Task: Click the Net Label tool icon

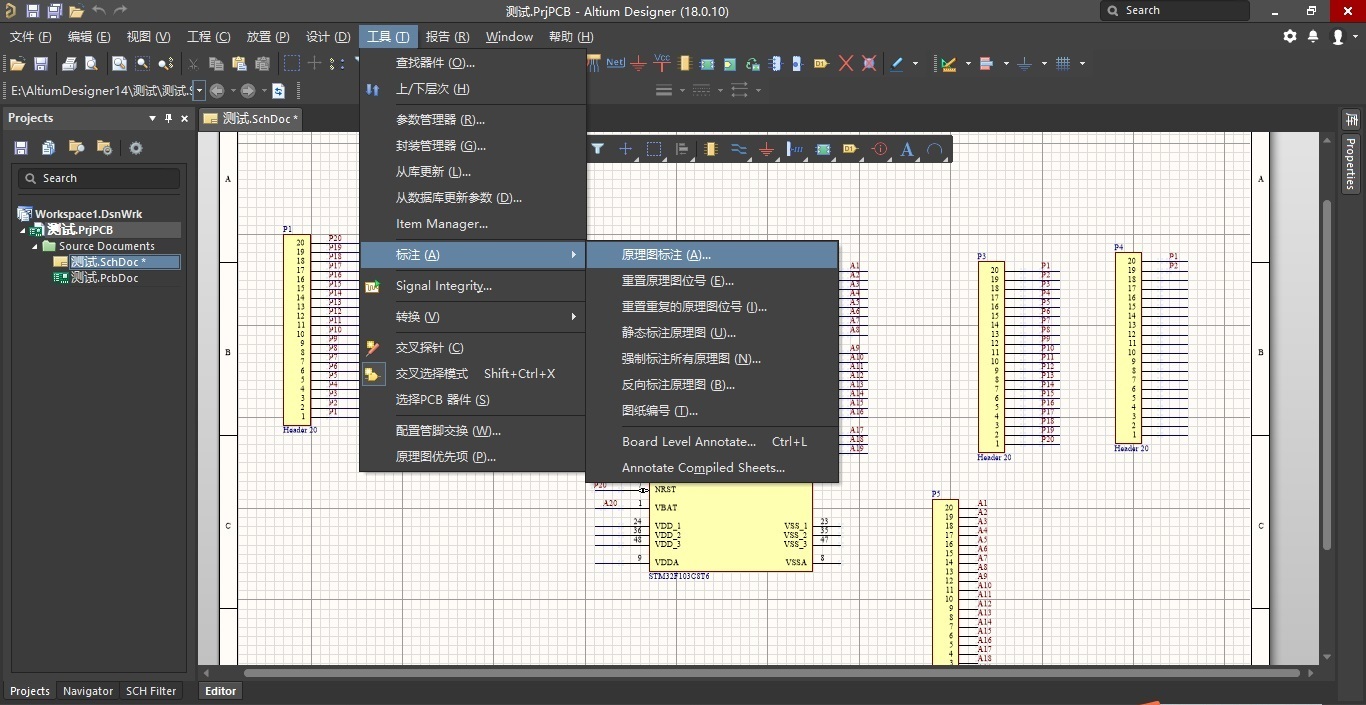Action: point(615,63)
